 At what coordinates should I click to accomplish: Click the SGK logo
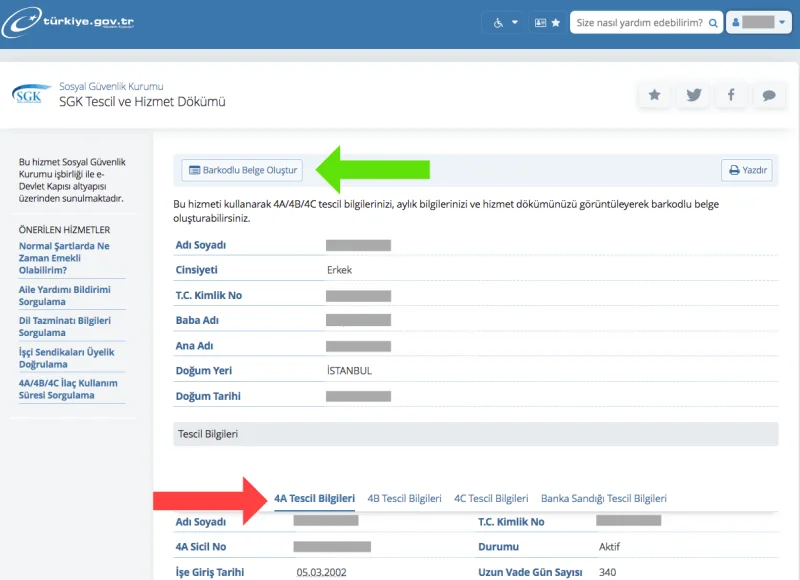tap(31, 94)
